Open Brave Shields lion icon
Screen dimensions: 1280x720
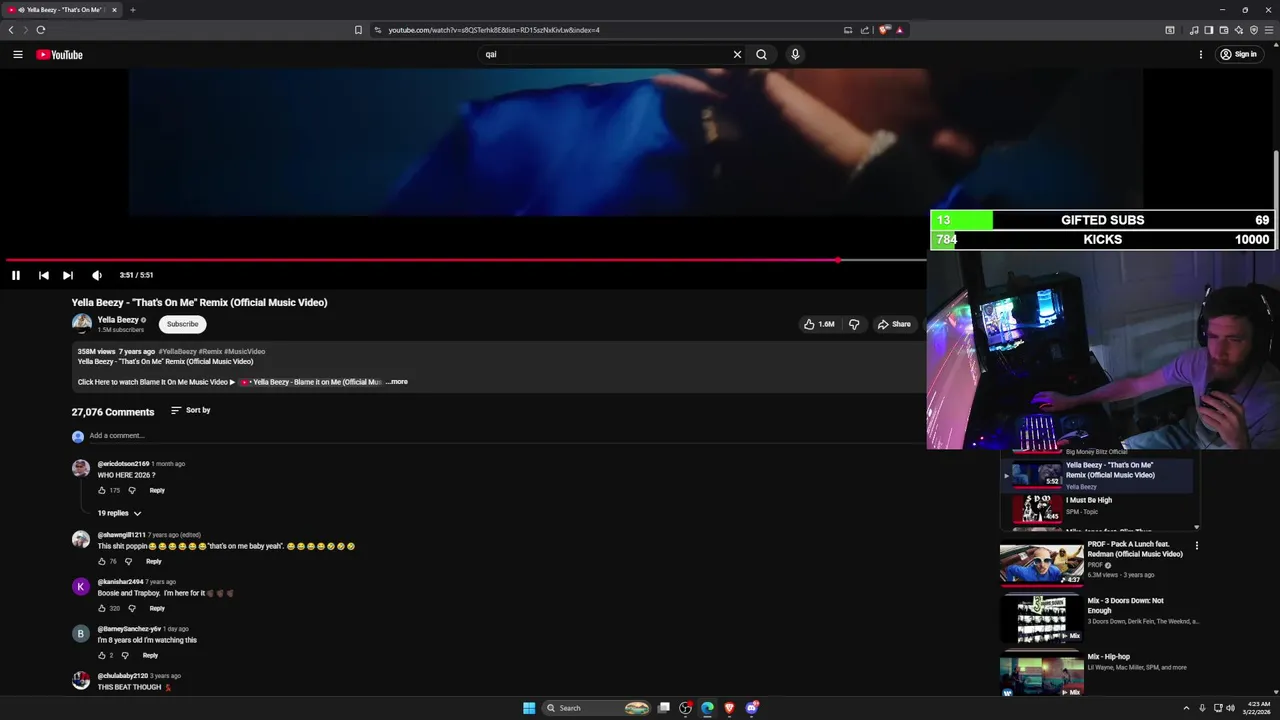pos(884,30)
